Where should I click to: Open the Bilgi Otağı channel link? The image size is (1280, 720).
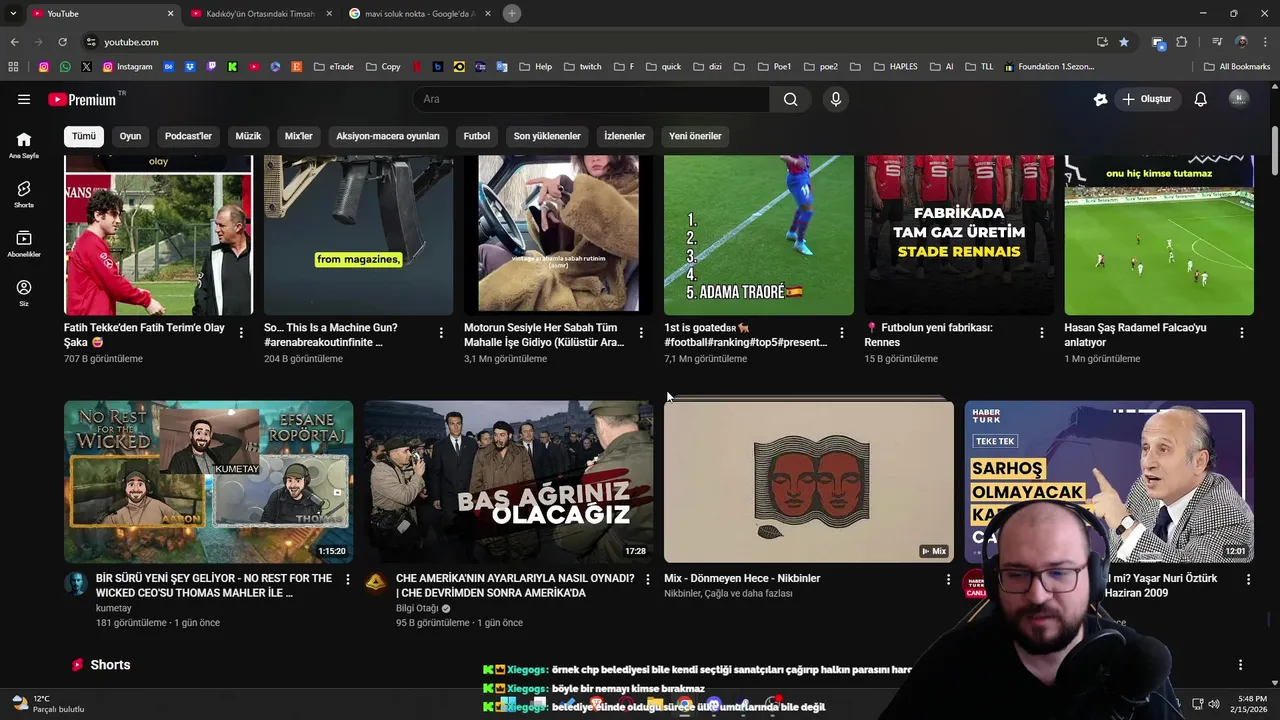(417, 608)
